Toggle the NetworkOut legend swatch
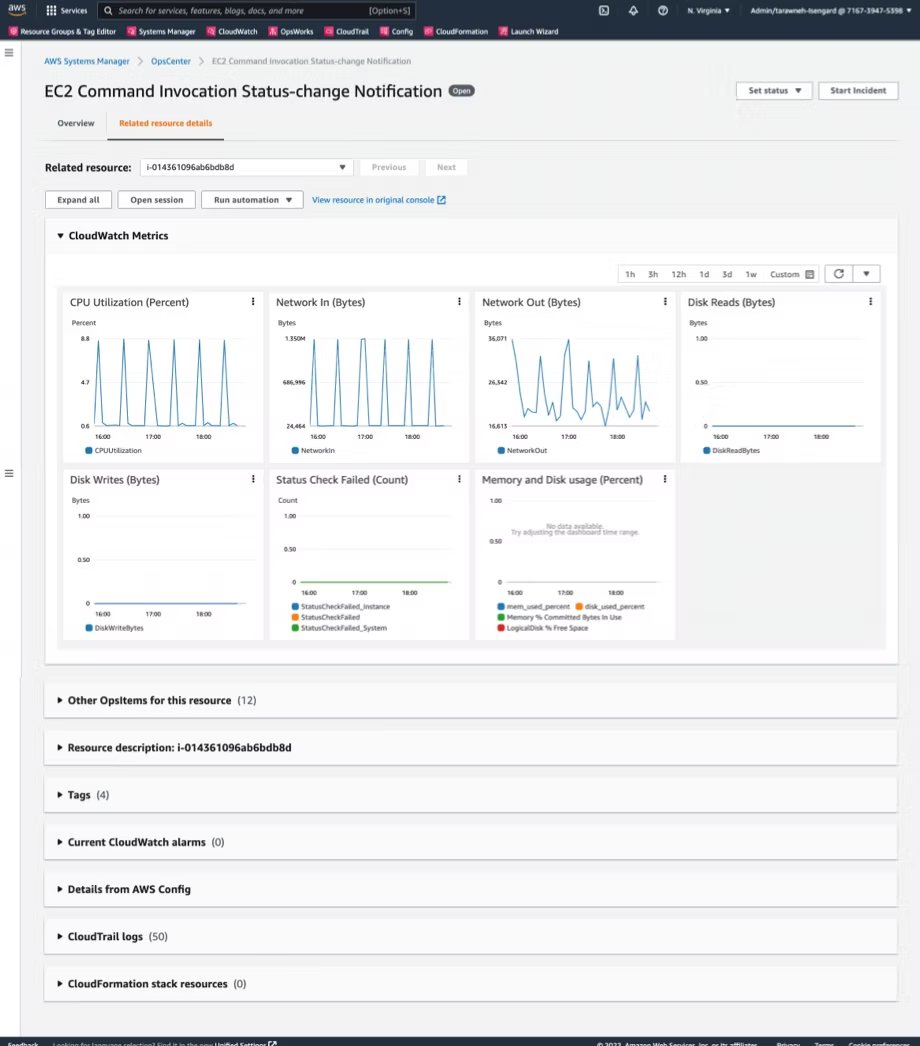920x1046 pixels. (501, 450)
